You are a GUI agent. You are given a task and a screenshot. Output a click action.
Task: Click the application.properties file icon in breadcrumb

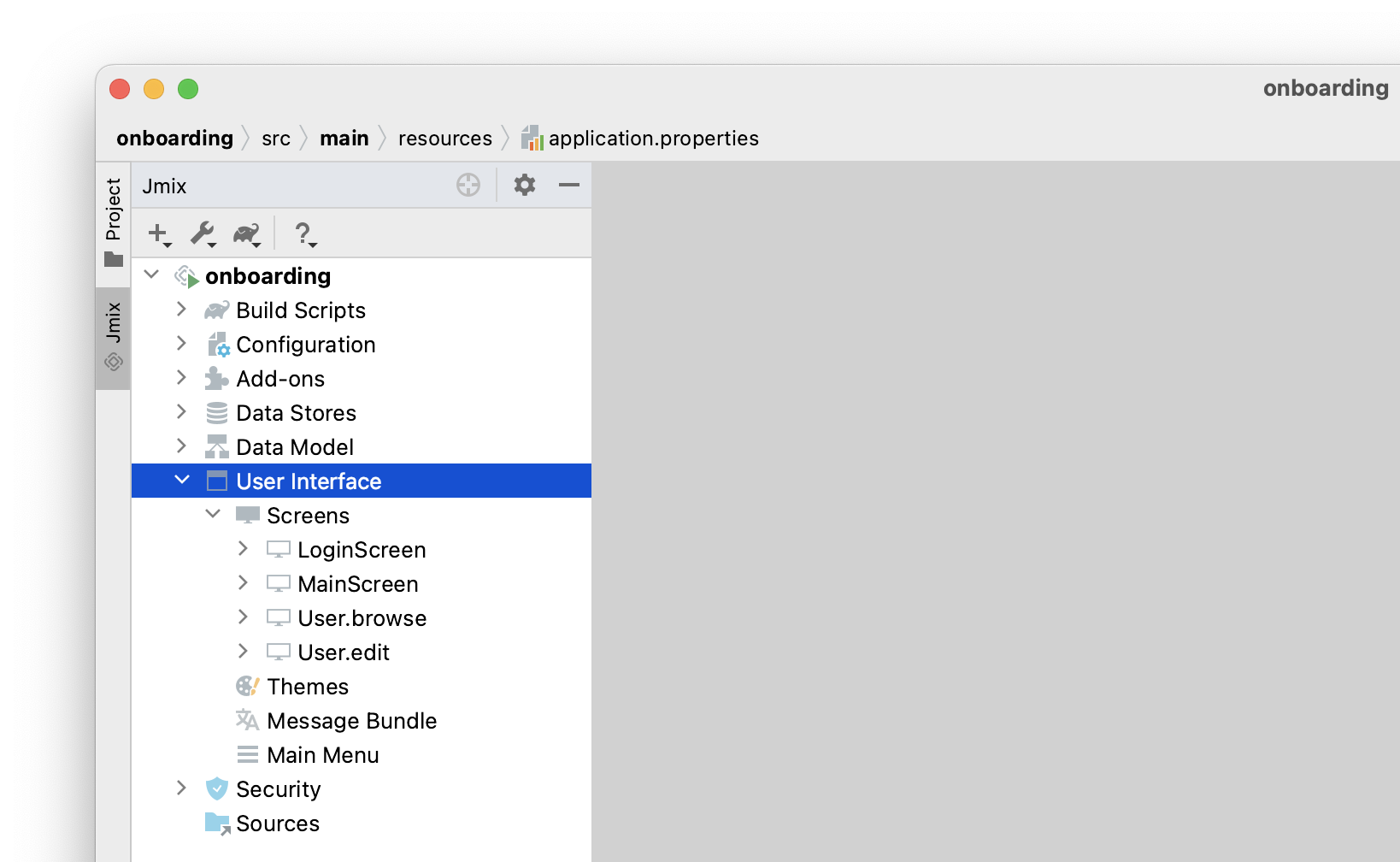click(532, 138)
